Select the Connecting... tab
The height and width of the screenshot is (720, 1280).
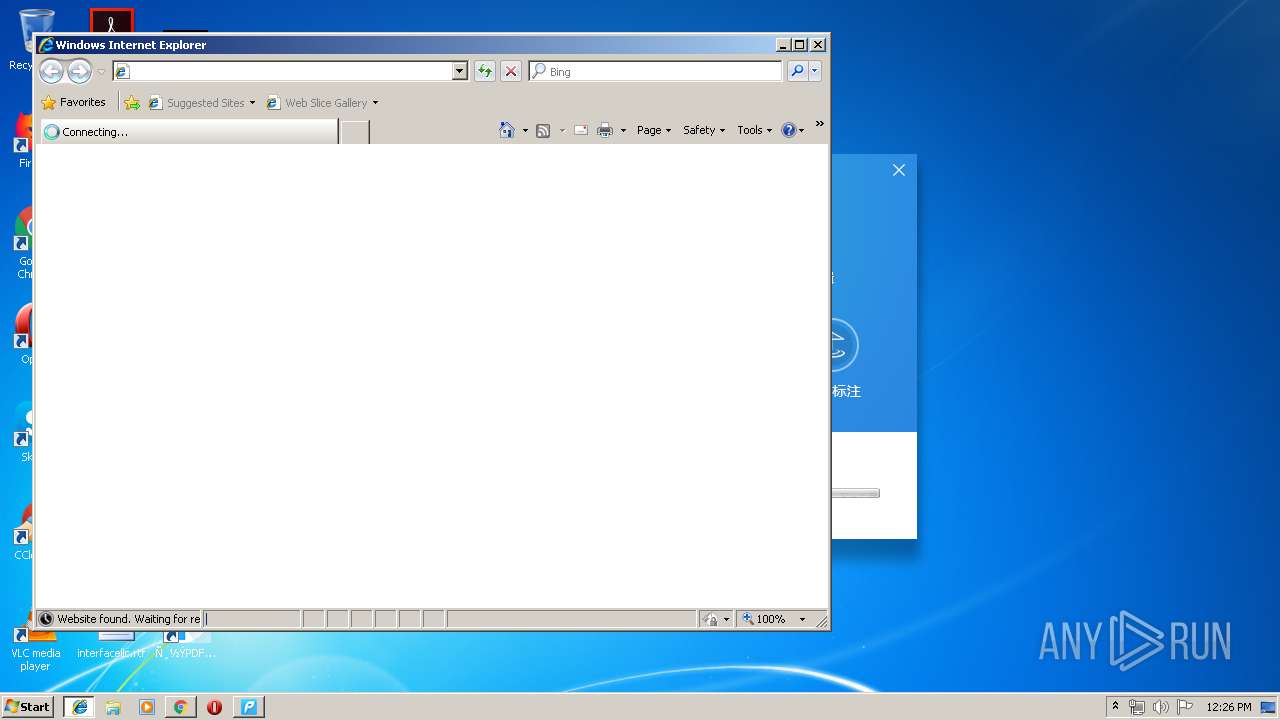click(188, 131)
